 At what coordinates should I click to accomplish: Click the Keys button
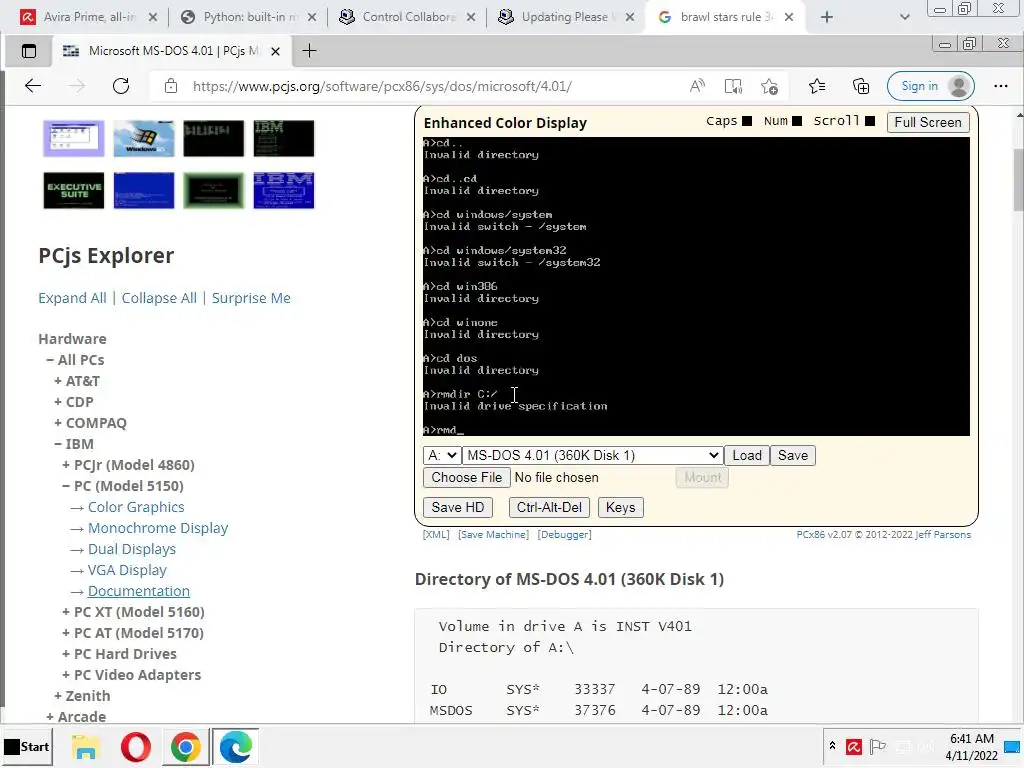coord(620,507)
